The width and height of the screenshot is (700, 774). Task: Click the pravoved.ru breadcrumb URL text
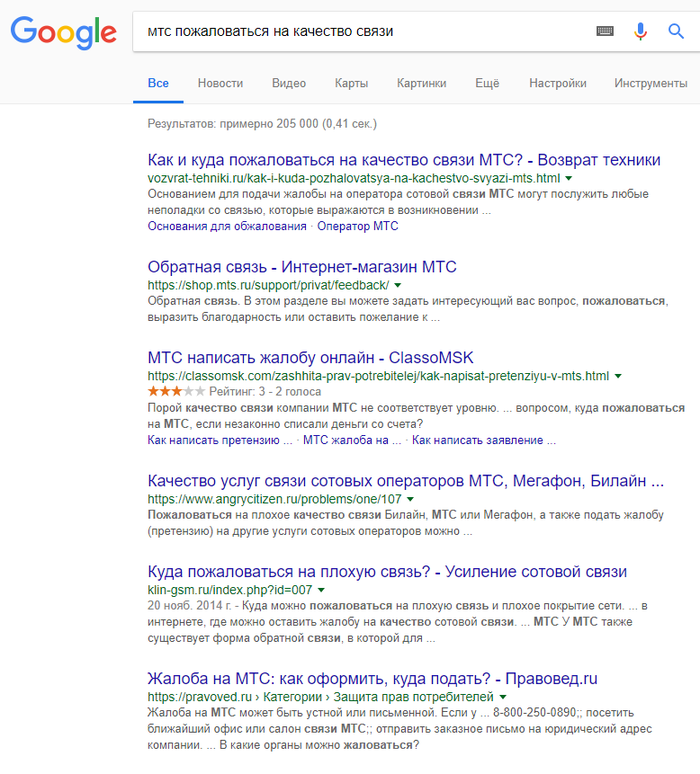[320, 697]
